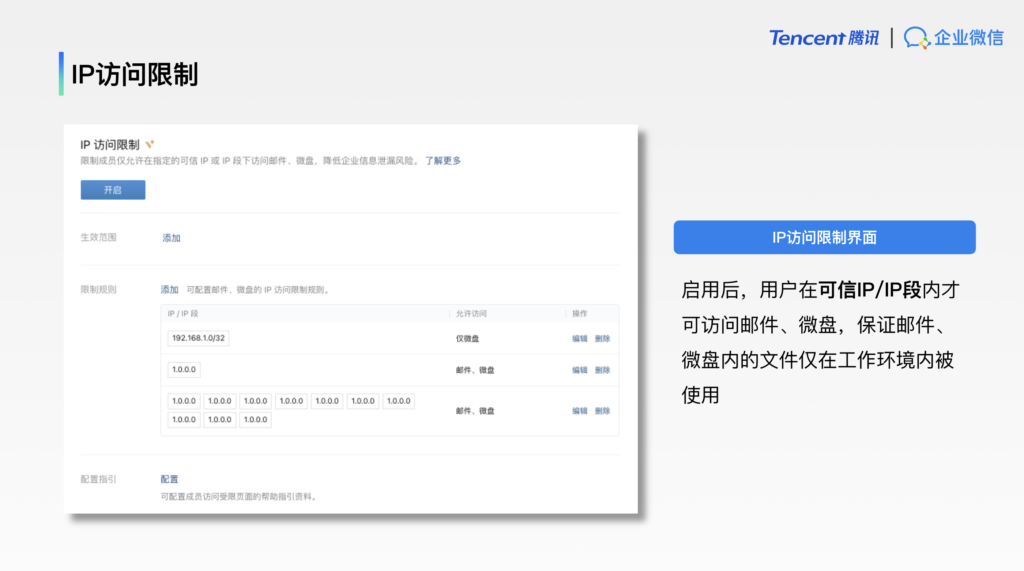Click the 允许访问 column header
Viewport: 1024px width, 571px height.
pyautogui.click(x=471, y=314)
